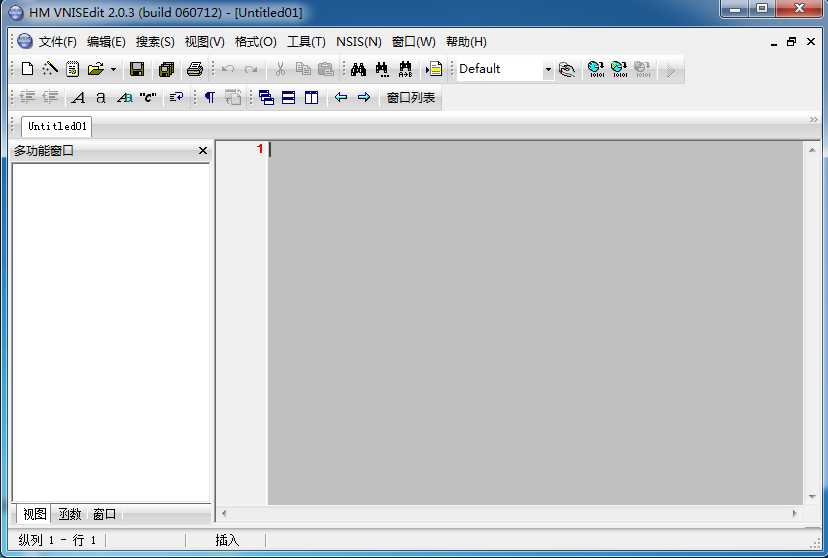Click the redo arrow icon
828x558 pixels.
click(x=251, y=69)
